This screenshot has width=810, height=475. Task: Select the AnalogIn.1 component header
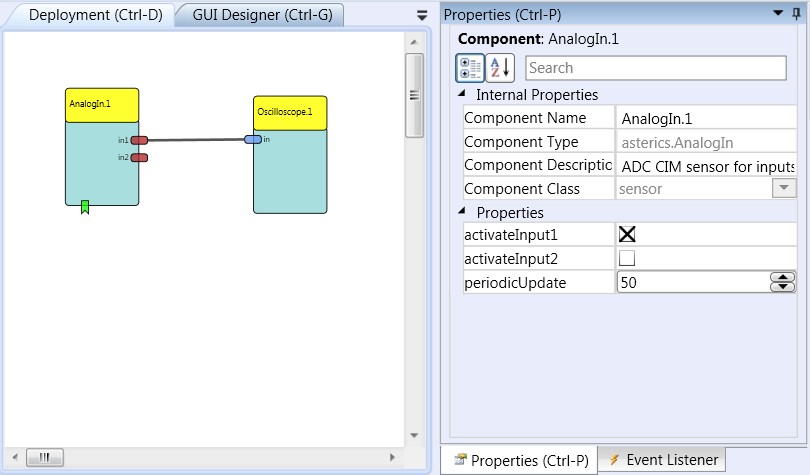coord(102,105)
